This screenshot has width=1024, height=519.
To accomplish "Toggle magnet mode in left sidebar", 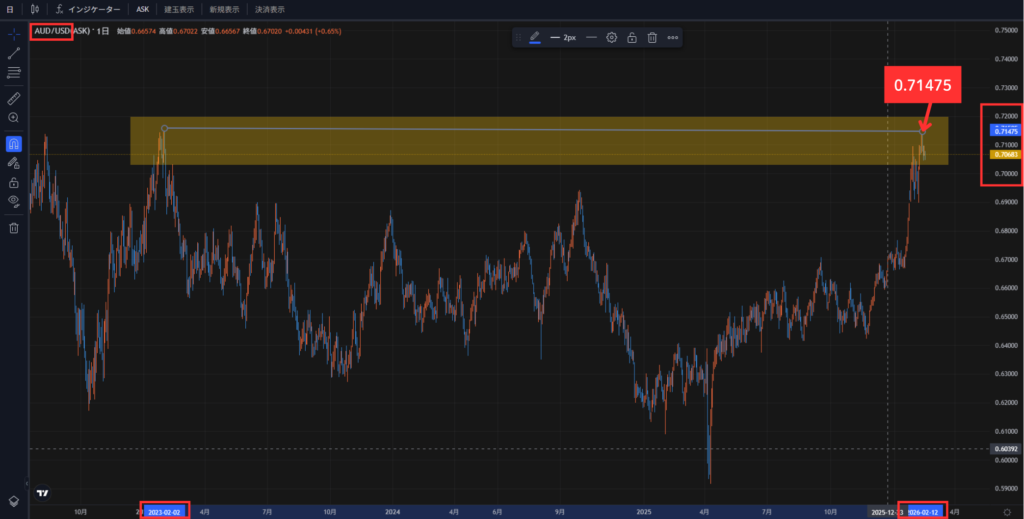I will pyautogui.click(x=14, y=144).
